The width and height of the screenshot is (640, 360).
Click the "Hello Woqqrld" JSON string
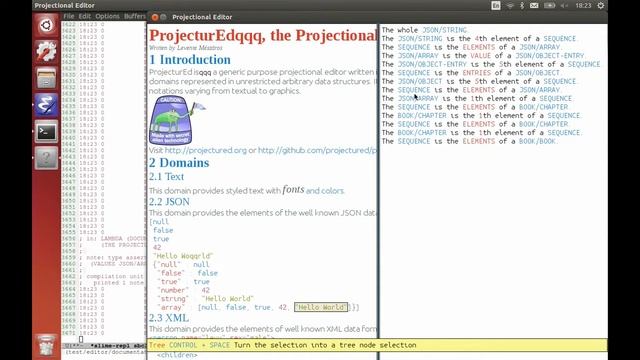point(183,256)
